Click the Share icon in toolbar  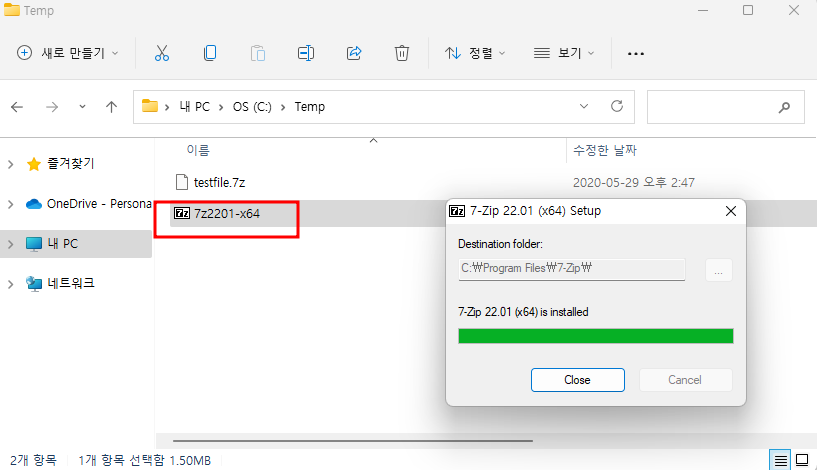tap(354, 53)
